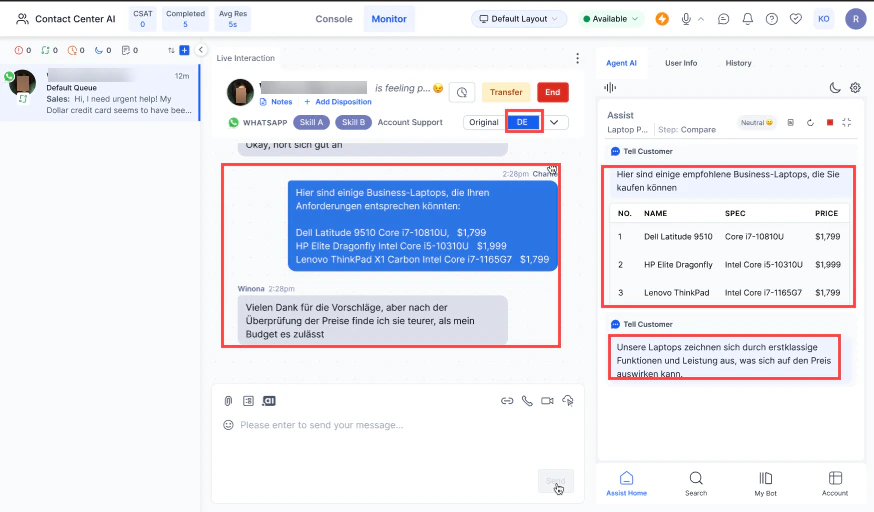Click the orange lightning bolt icon in header
874x512 pixels.
tap(662, 19)
